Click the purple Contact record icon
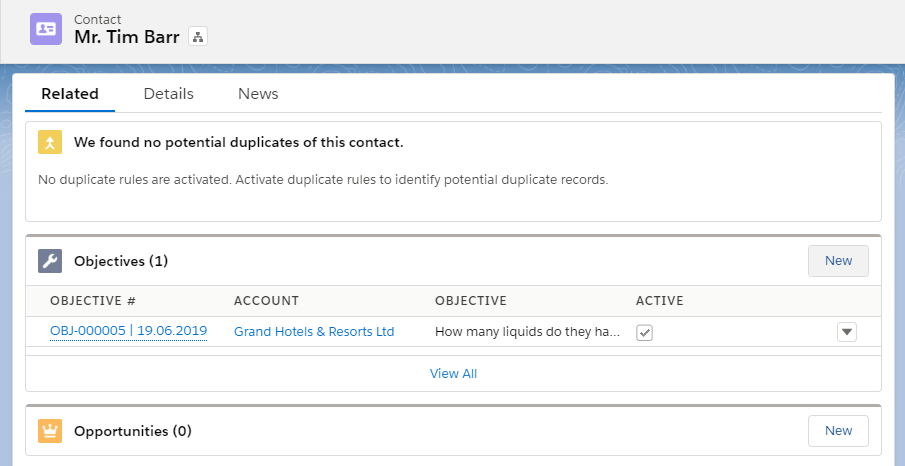 46,28
